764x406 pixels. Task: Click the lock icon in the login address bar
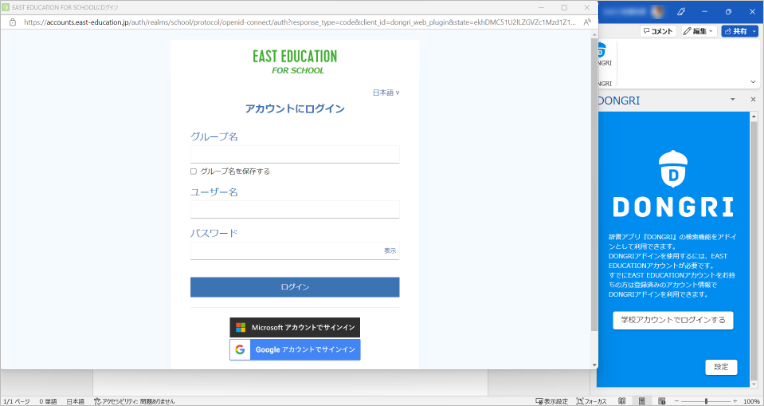click(13, 22)
